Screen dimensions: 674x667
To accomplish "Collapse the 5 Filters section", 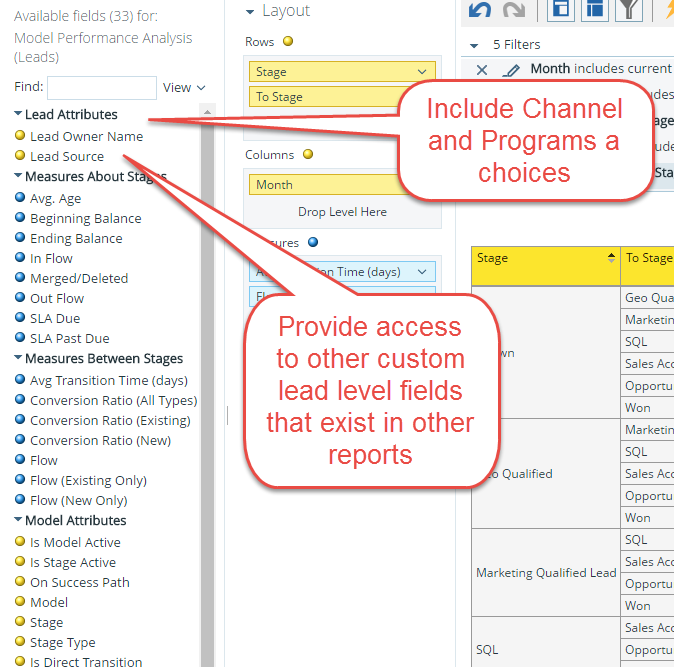I will (x=474, y=46).
